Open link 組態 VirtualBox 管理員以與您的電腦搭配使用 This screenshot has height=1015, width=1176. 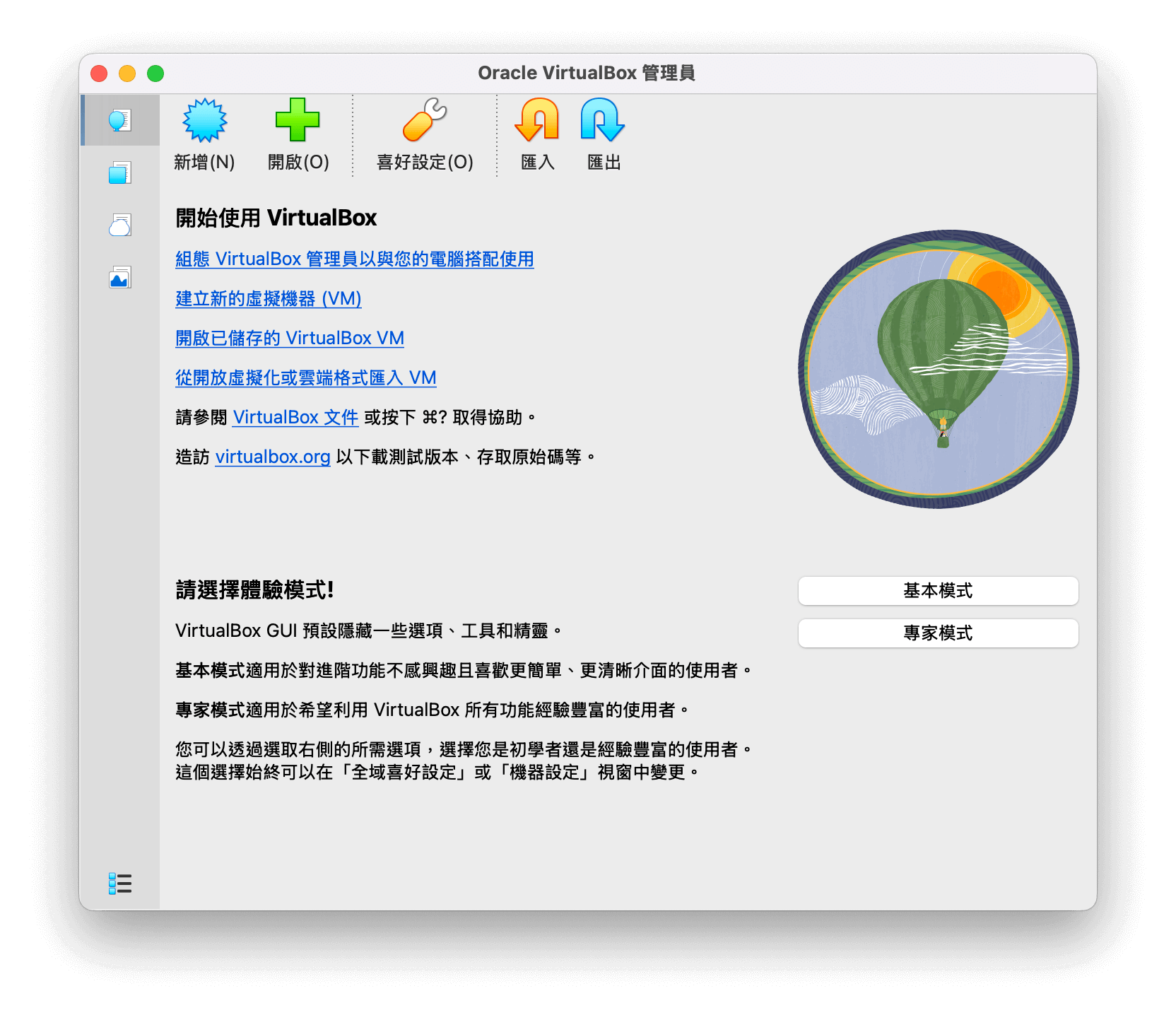[x=355, y=259]
